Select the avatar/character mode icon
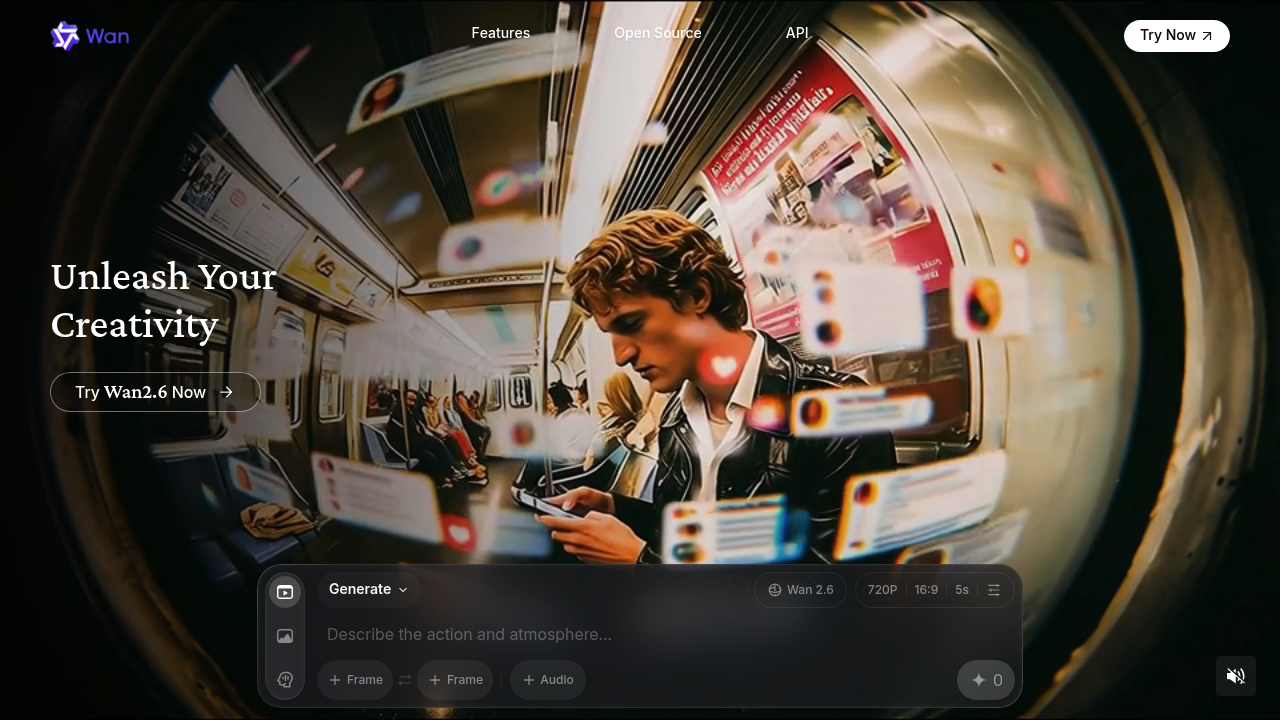The image size is (1280, 720). coord(285,680)
